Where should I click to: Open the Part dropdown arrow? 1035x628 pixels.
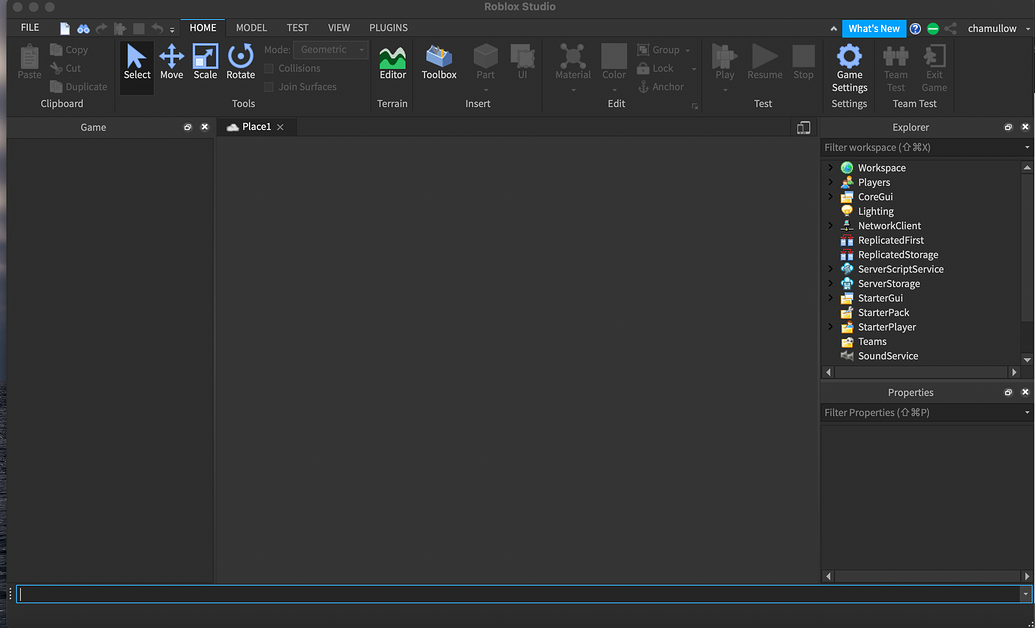tap(486, 90)
